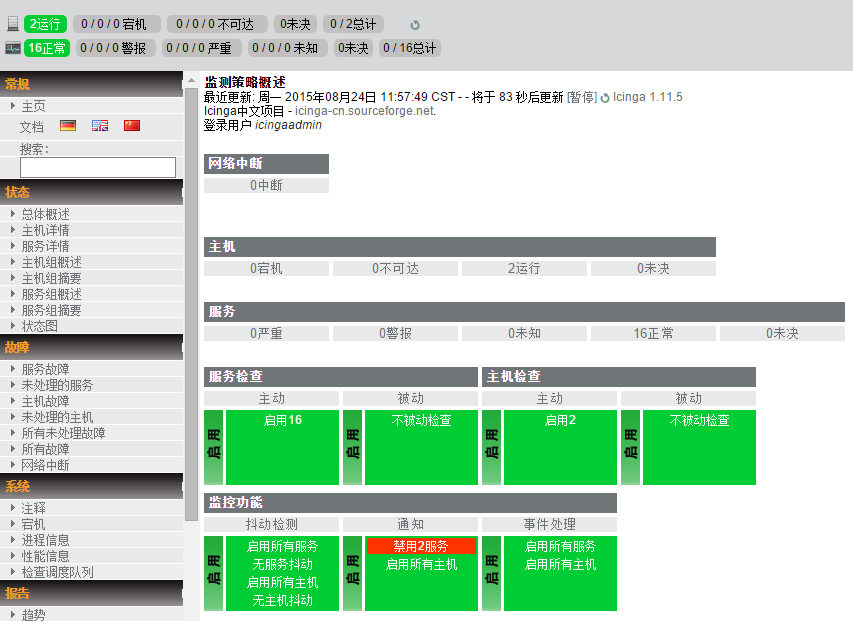This screenshot has height=621, width=853.
Task: Click inside the 搜索 input field
Action: (x=98, y=167)
